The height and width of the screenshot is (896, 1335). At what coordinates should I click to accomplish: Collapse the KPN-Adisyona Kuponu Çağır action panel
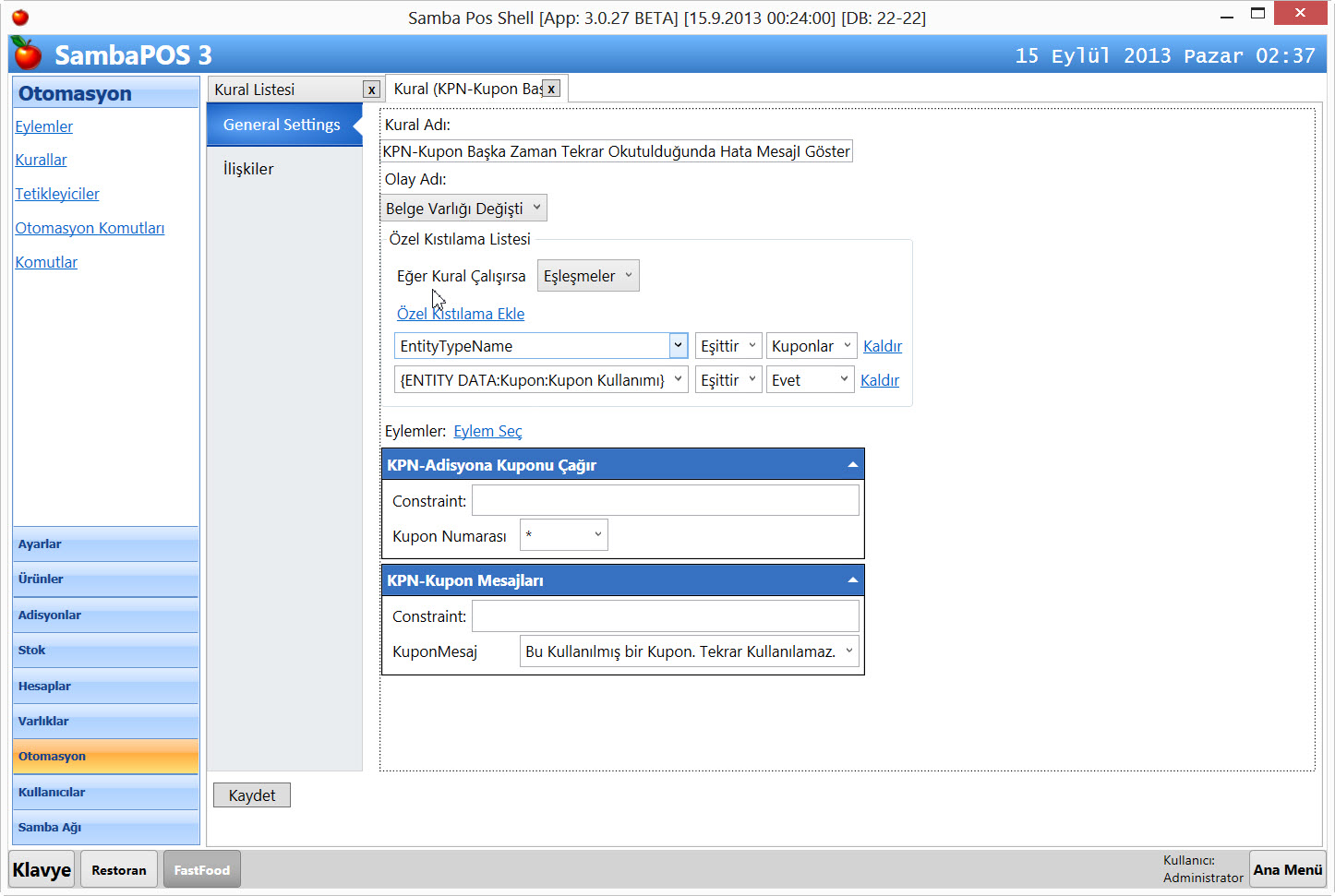click(852, 465)
